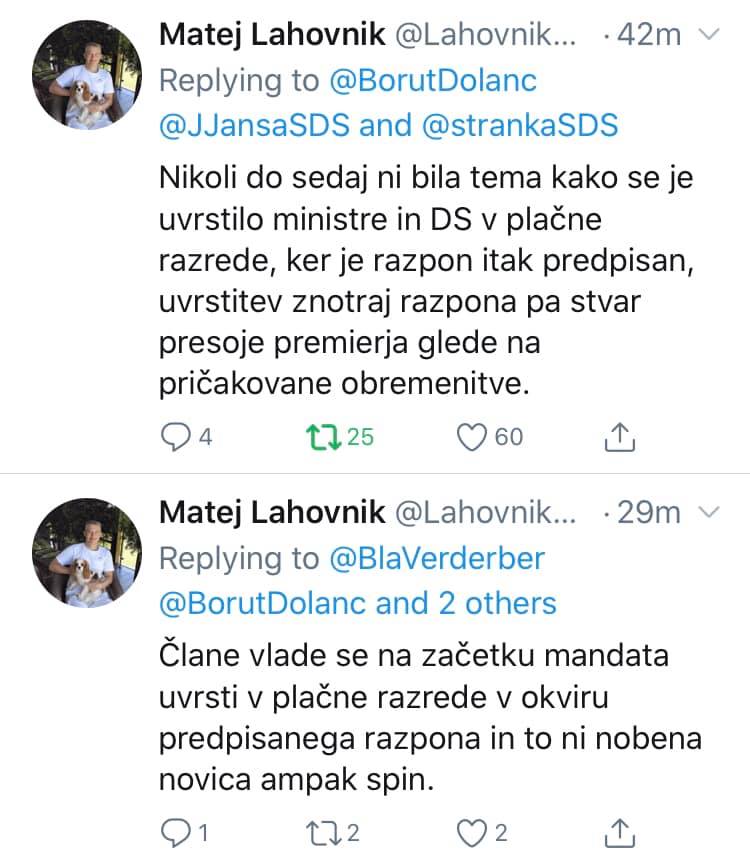Open Matej Lahovnik avatar on second tweet

tap(84, 553)
